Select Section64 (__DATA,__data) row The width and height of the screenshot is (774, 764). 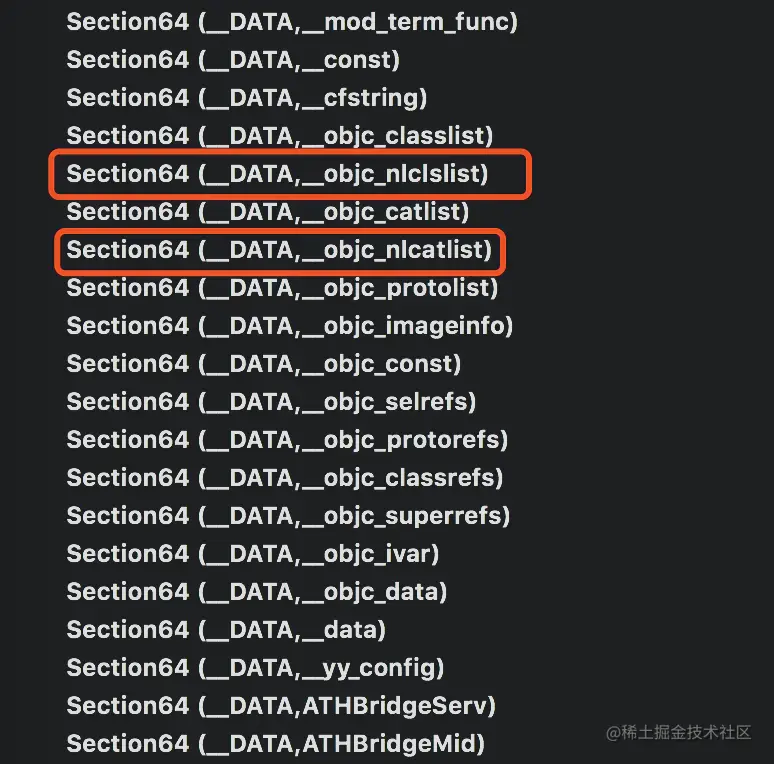(226, 630)
